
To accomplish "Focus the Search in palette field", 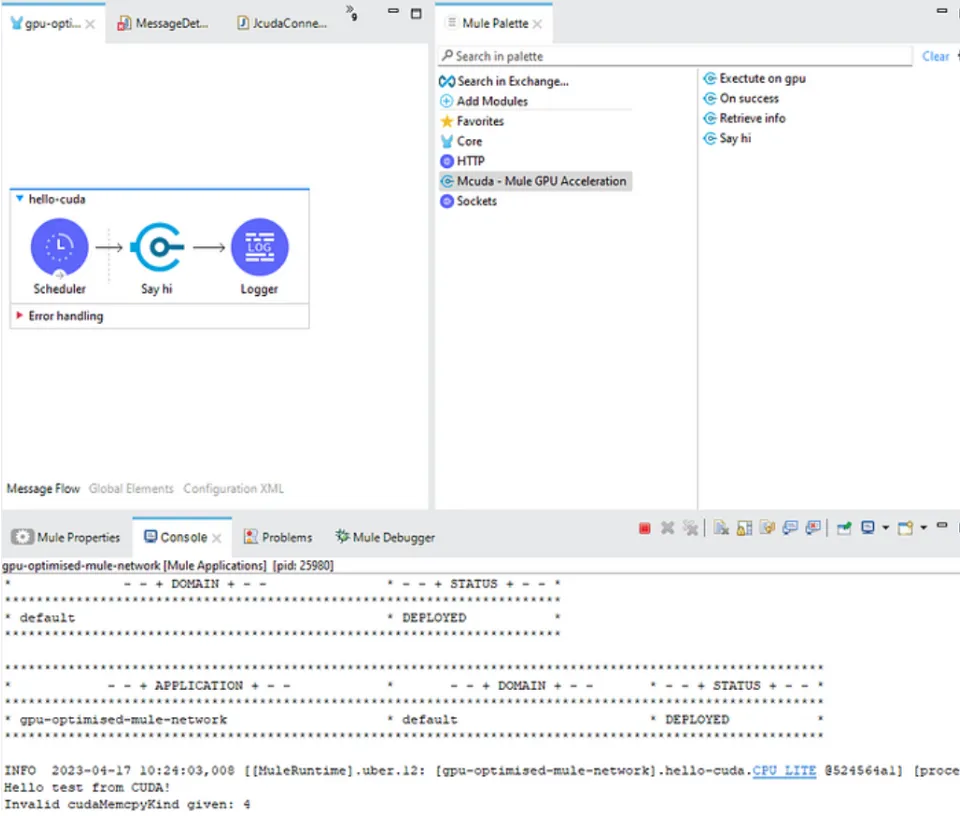I will 675,56.
